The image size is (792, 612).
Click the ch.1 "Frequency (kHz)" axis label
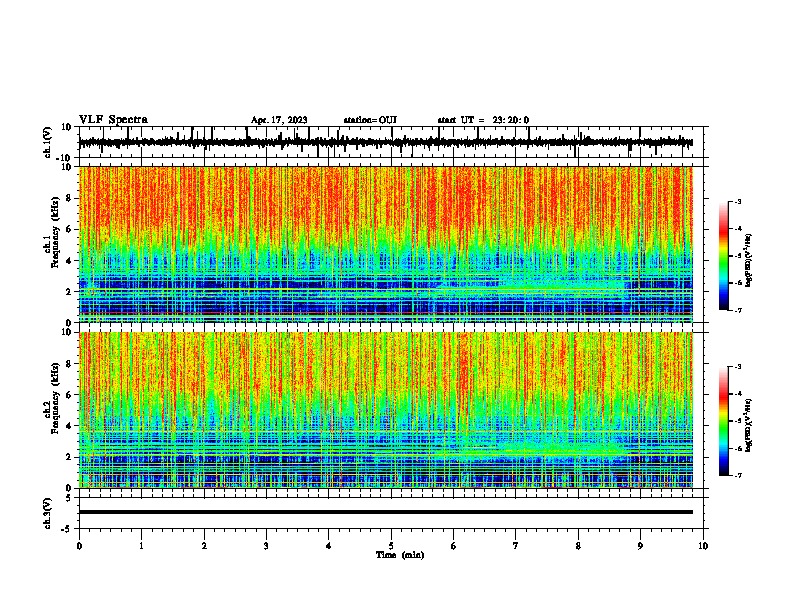pyautogui.click(x=54, y=233)
